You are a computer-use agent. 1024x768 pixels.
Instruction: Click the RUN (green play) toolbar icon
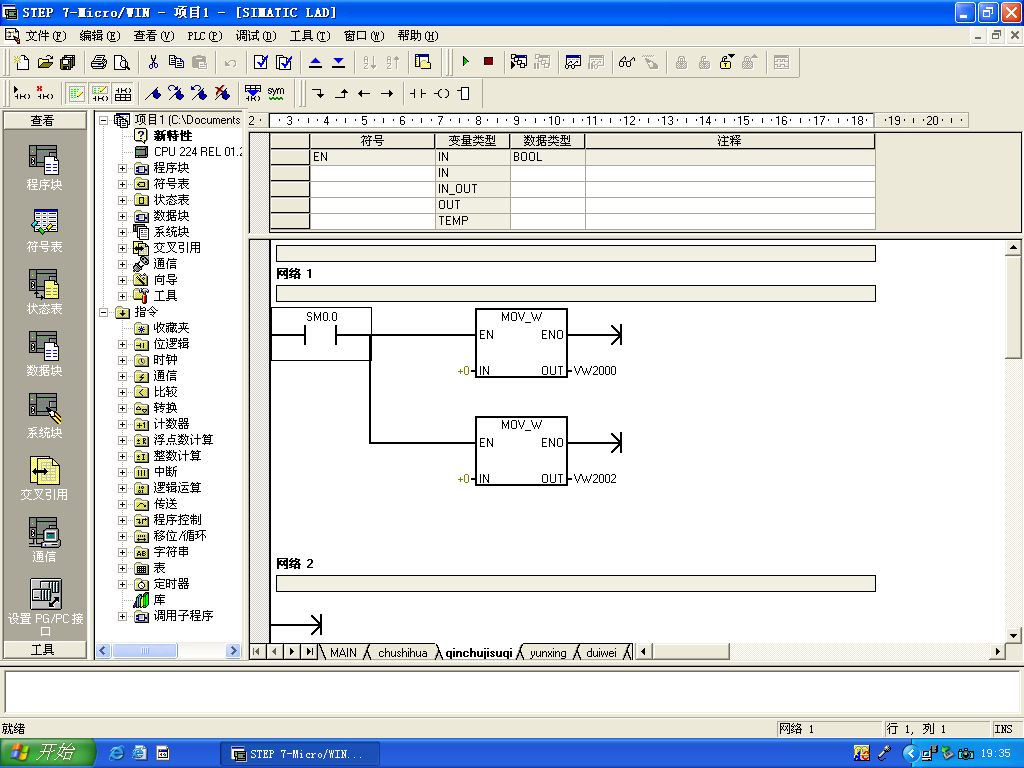(465, 62)
